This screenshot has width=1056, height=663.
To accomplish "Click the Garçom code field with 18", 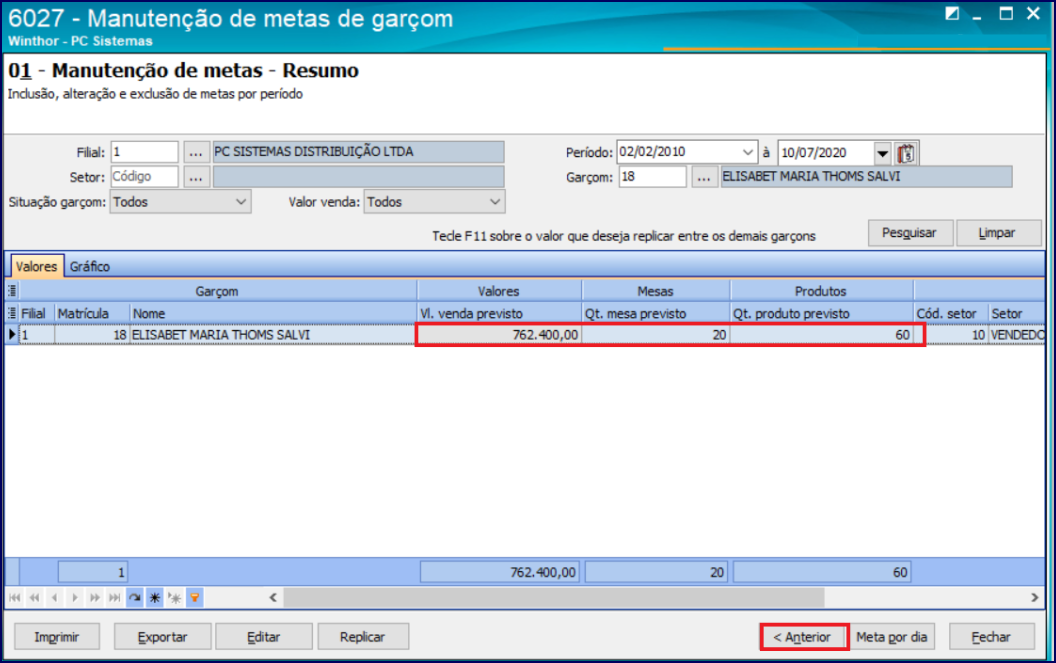I will [x=653, y=177].
